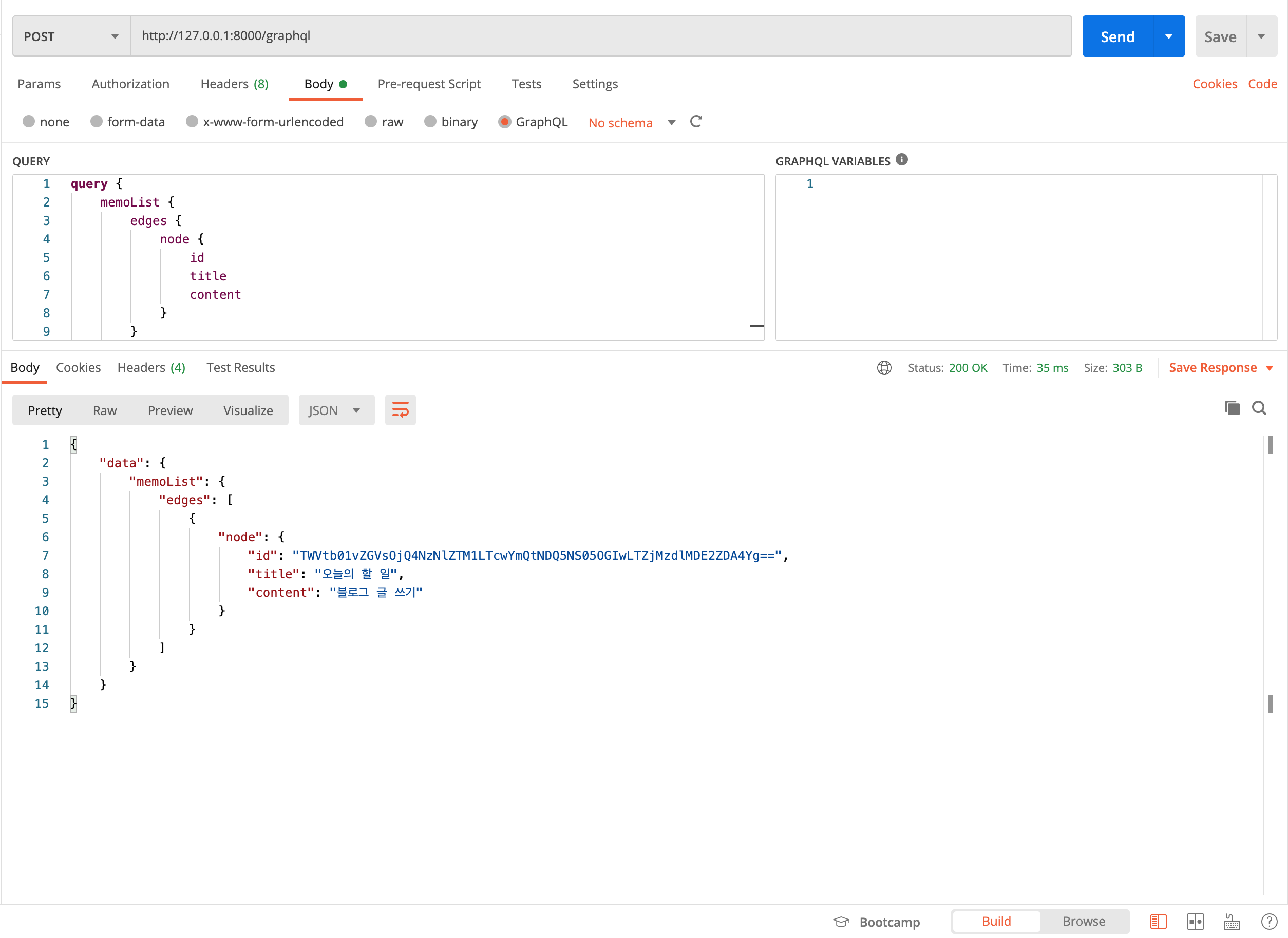Select the raw body type
The image size is (1288, 938).
coord(371,122)
